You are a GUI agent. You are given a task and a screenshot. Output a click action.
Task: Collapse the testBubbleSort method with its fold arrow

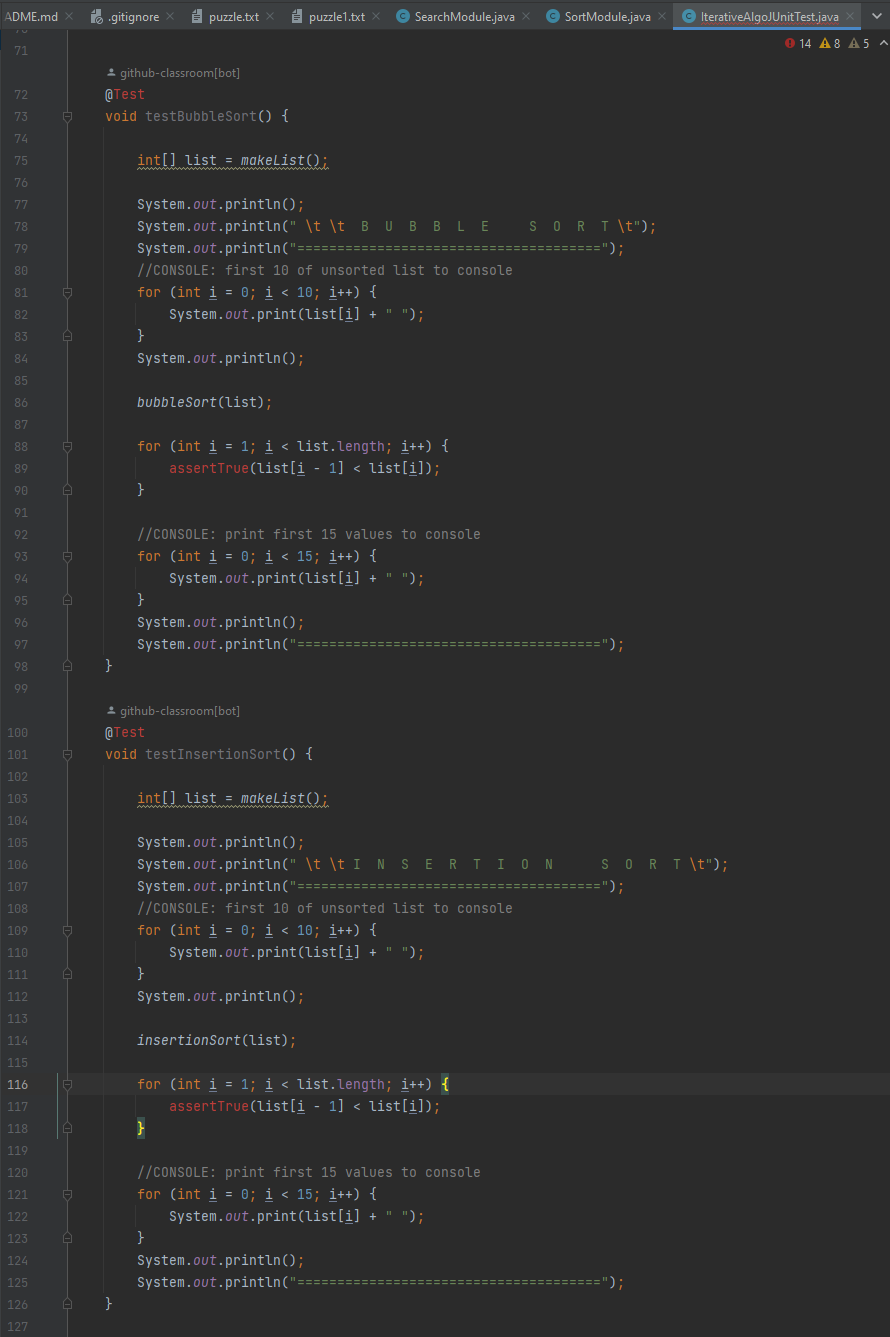65,116
